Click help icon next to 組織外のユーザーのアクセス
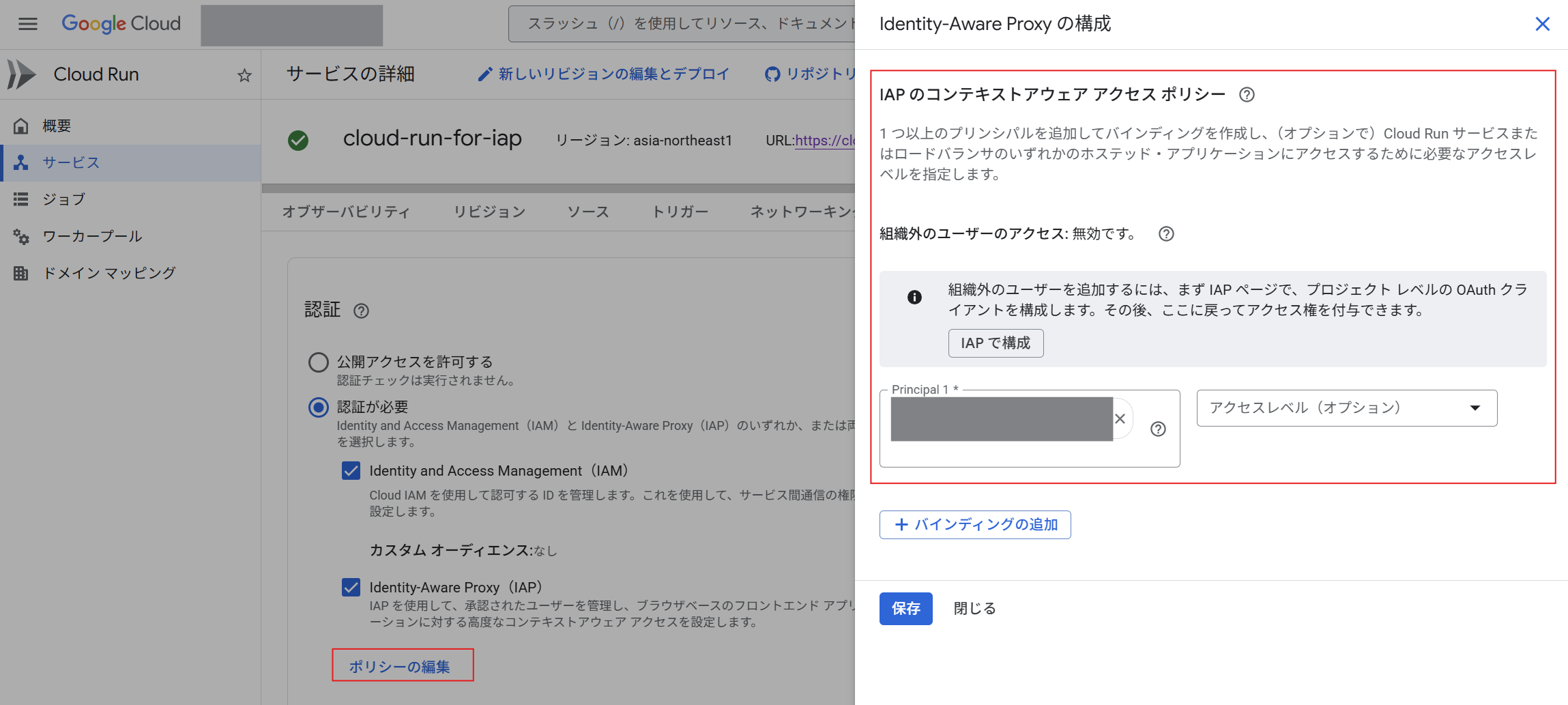This screenshot has width=1568, height=705. (1166, 234)
